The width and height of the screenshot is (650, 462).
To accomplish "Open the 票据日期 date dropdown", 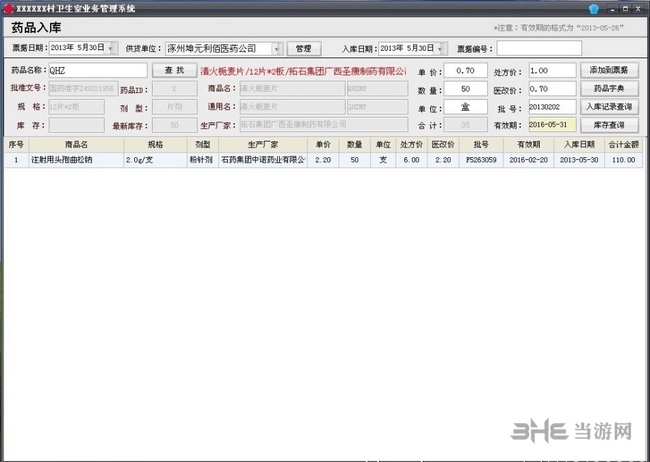I will click(112, 48).
